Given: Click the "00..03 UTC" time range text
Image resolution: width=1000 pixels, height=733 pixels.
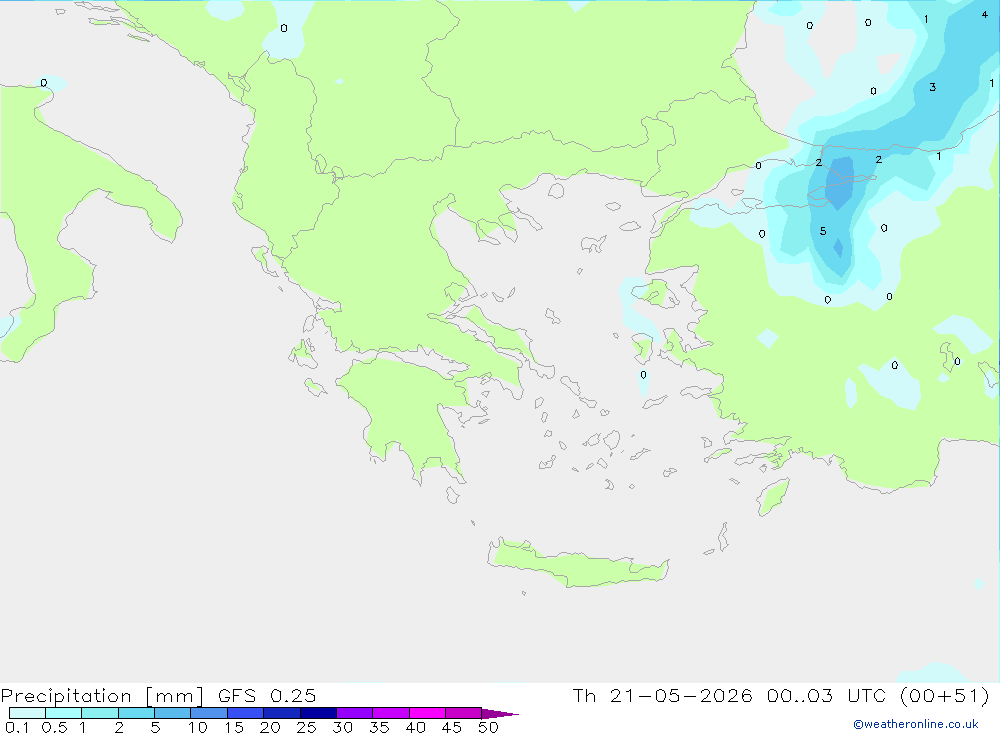Looking at the screenshot, I should (x=827, y=695).
